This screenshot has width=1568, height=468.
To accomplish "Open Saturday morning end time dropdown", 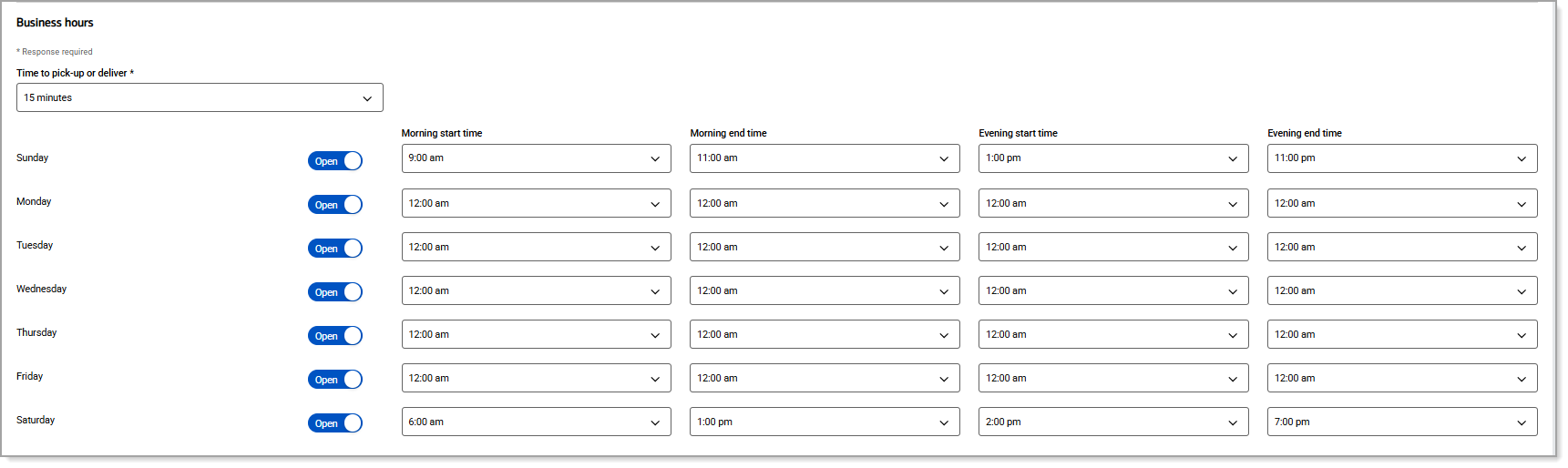I will [825, 422].
